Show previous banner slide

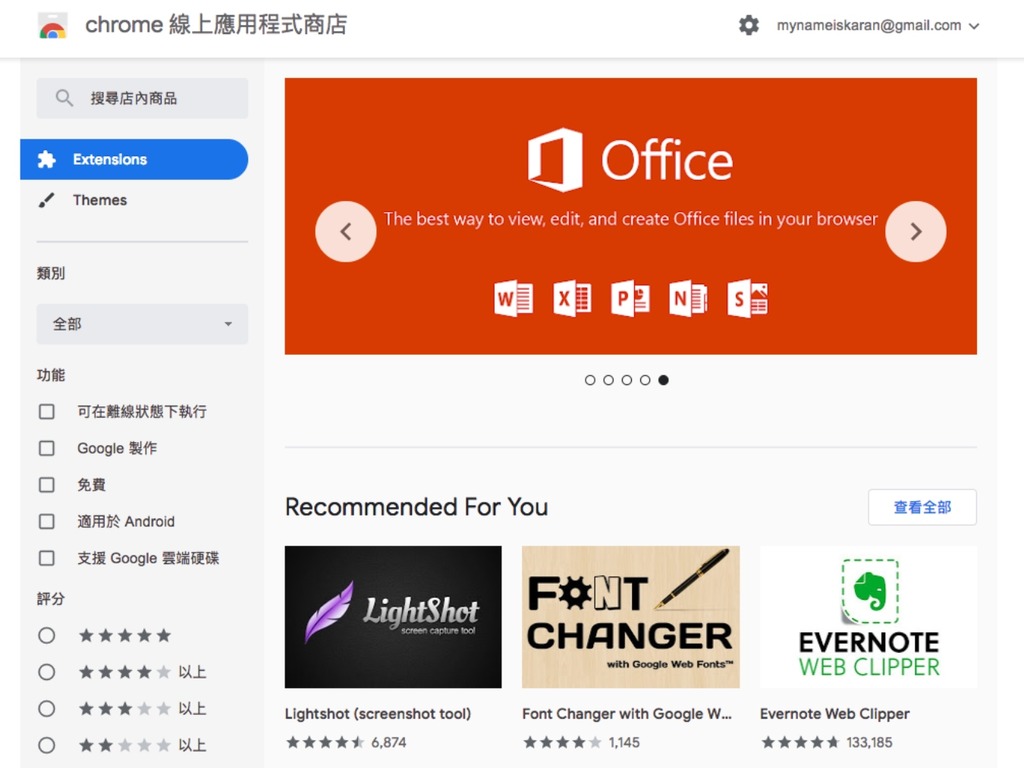[x=345, y=231]
